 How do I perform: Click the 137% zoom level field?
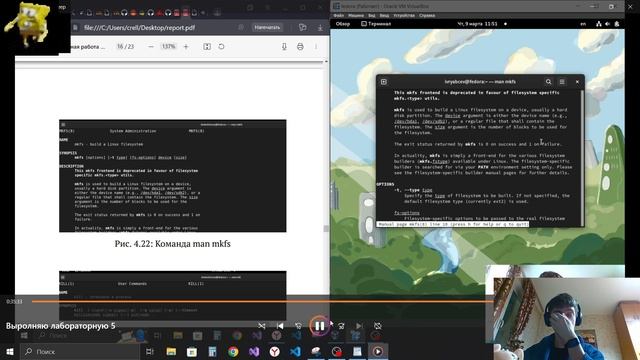(x=168, y=47)
